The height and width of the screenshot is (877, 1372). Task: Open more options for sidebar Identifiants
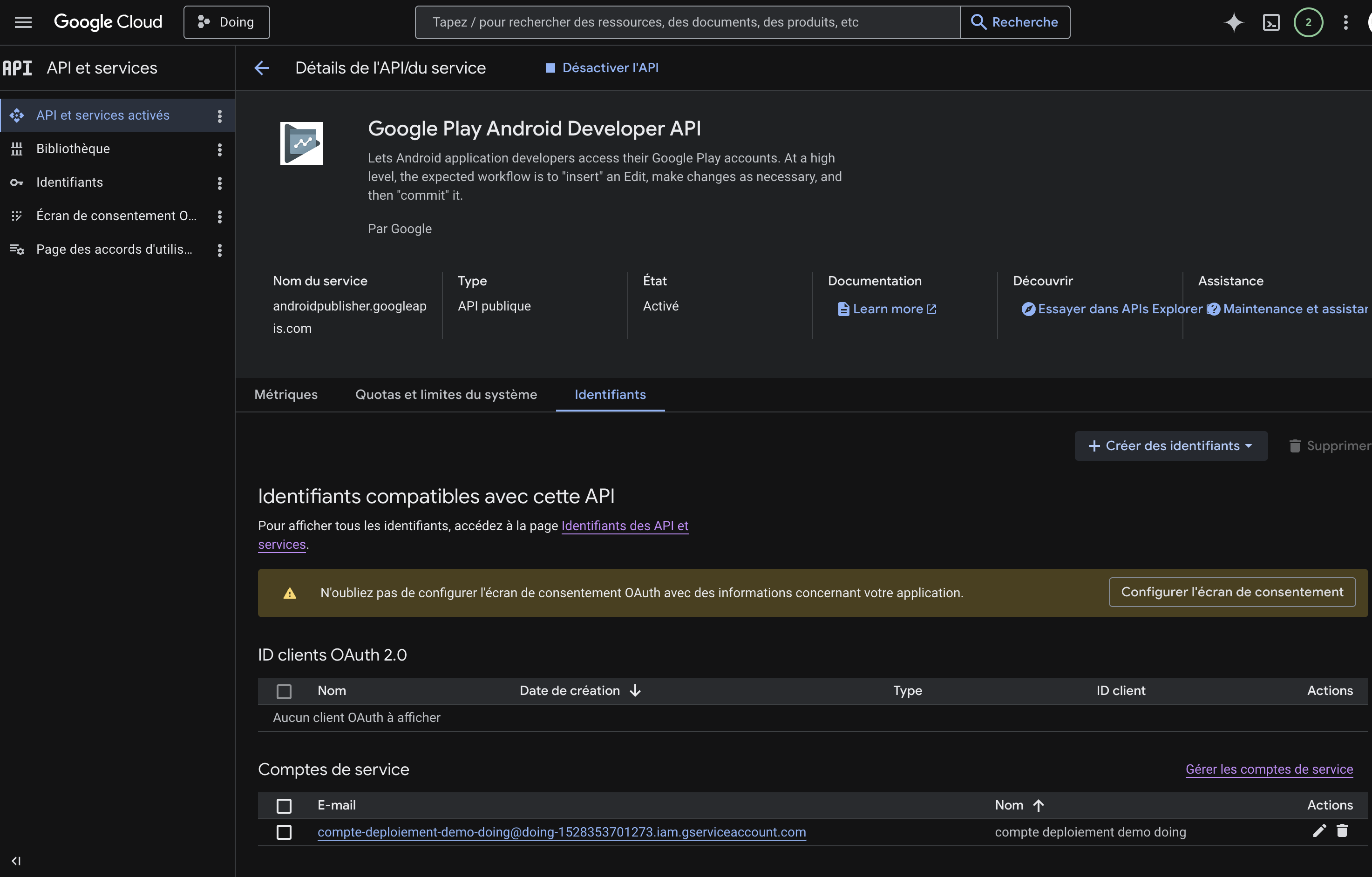tap(219, 183)
